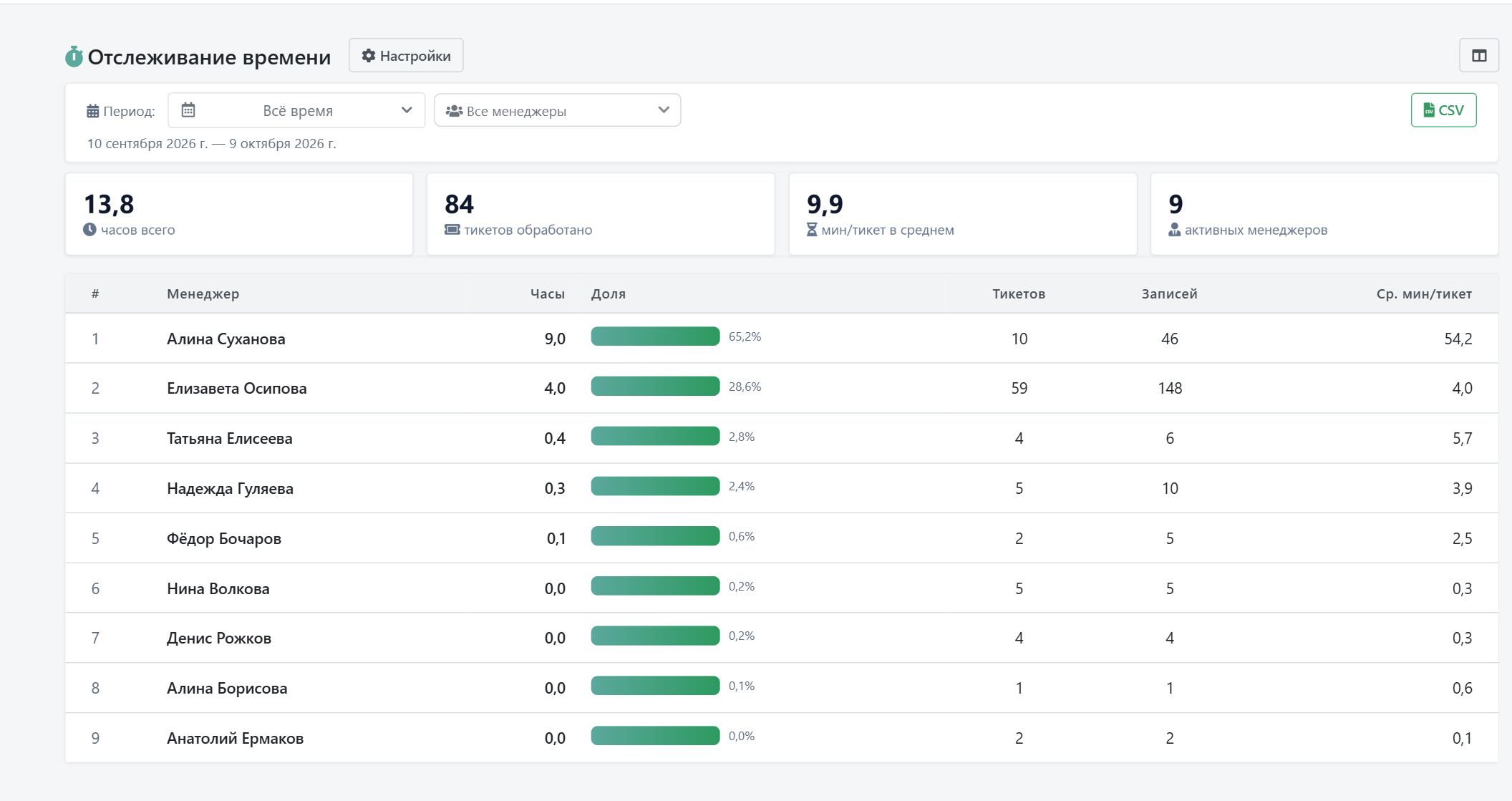Image resolution: width=1512 pixels, height=801 pixels.
Task: Click the date range 10 сентября 2026 text
Action: coord(212,144)
